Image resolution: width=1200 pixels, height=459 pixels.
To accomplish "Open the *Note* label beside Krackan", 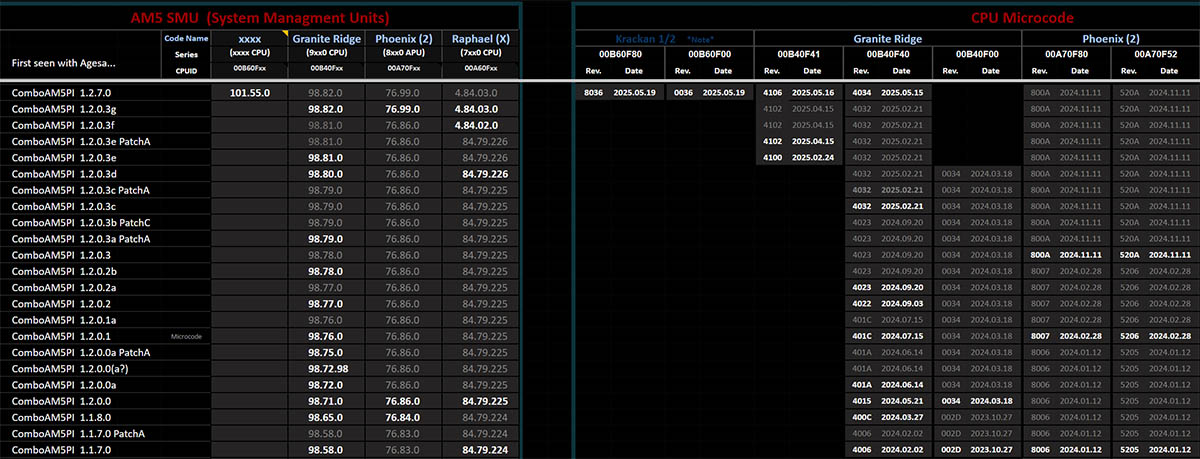I will 702,38.
